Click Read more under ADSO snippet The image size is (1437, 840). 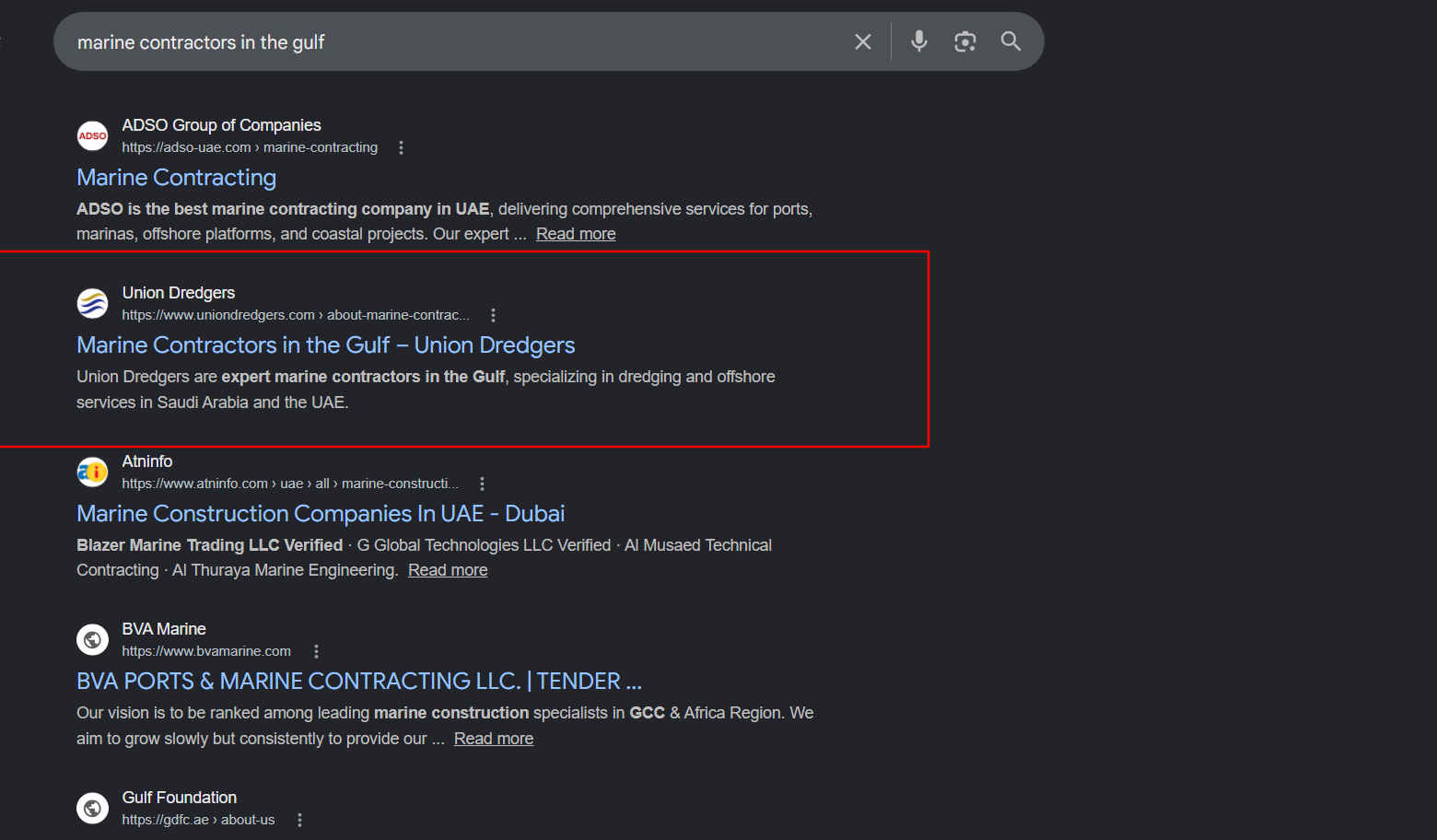[576, 234]
